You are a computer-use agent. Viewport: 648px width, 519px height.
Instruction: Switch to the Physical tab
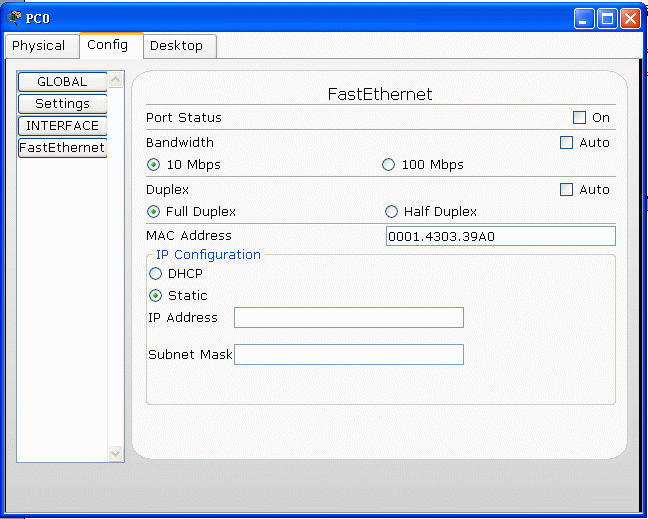39,46
